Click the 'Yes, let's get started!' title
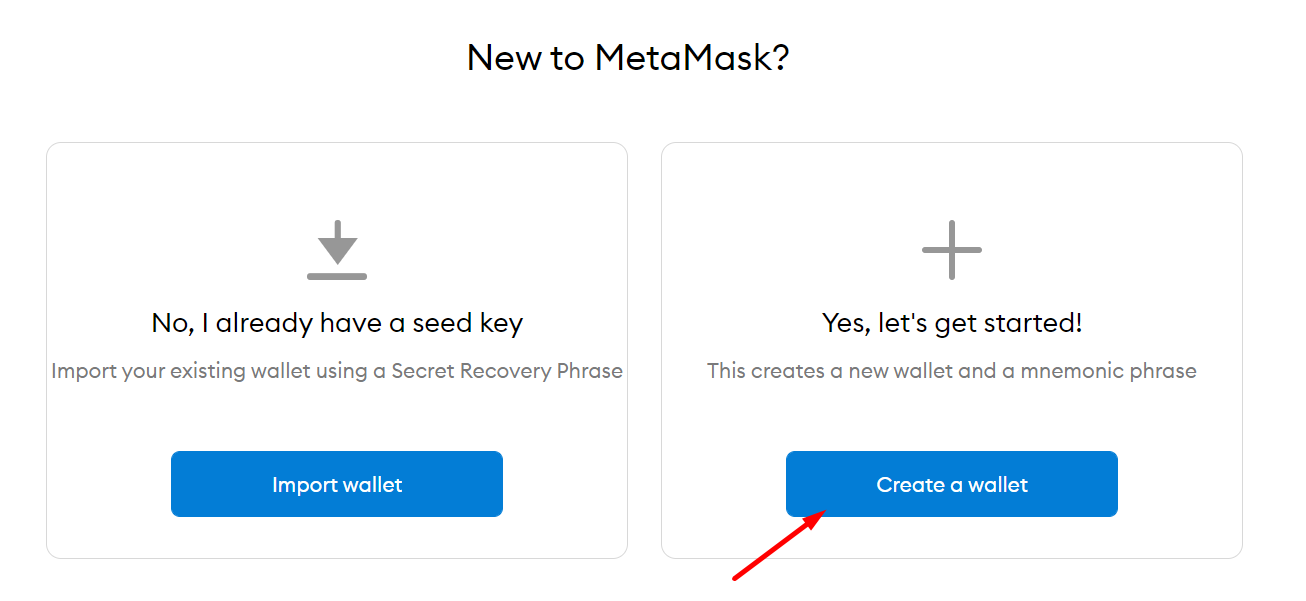The width and height of the screenshot is (1306, 601). pos(951,323)
